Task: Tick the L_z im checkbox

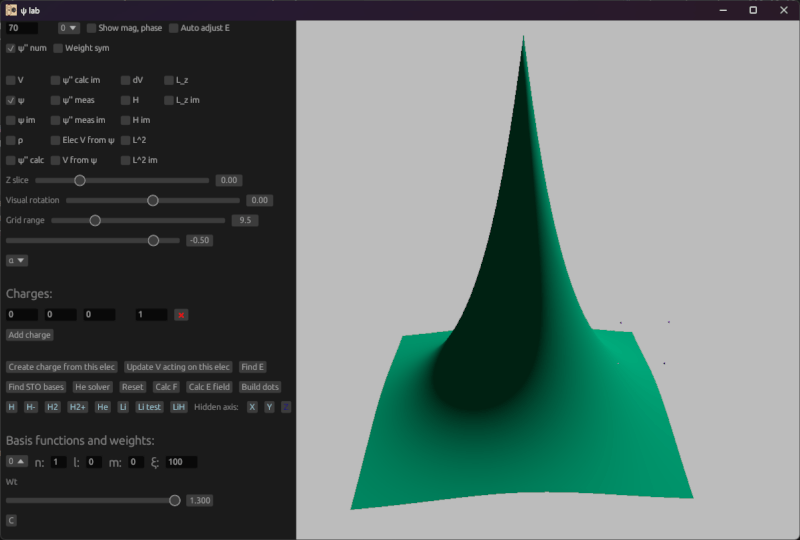Action: (169, 100)
